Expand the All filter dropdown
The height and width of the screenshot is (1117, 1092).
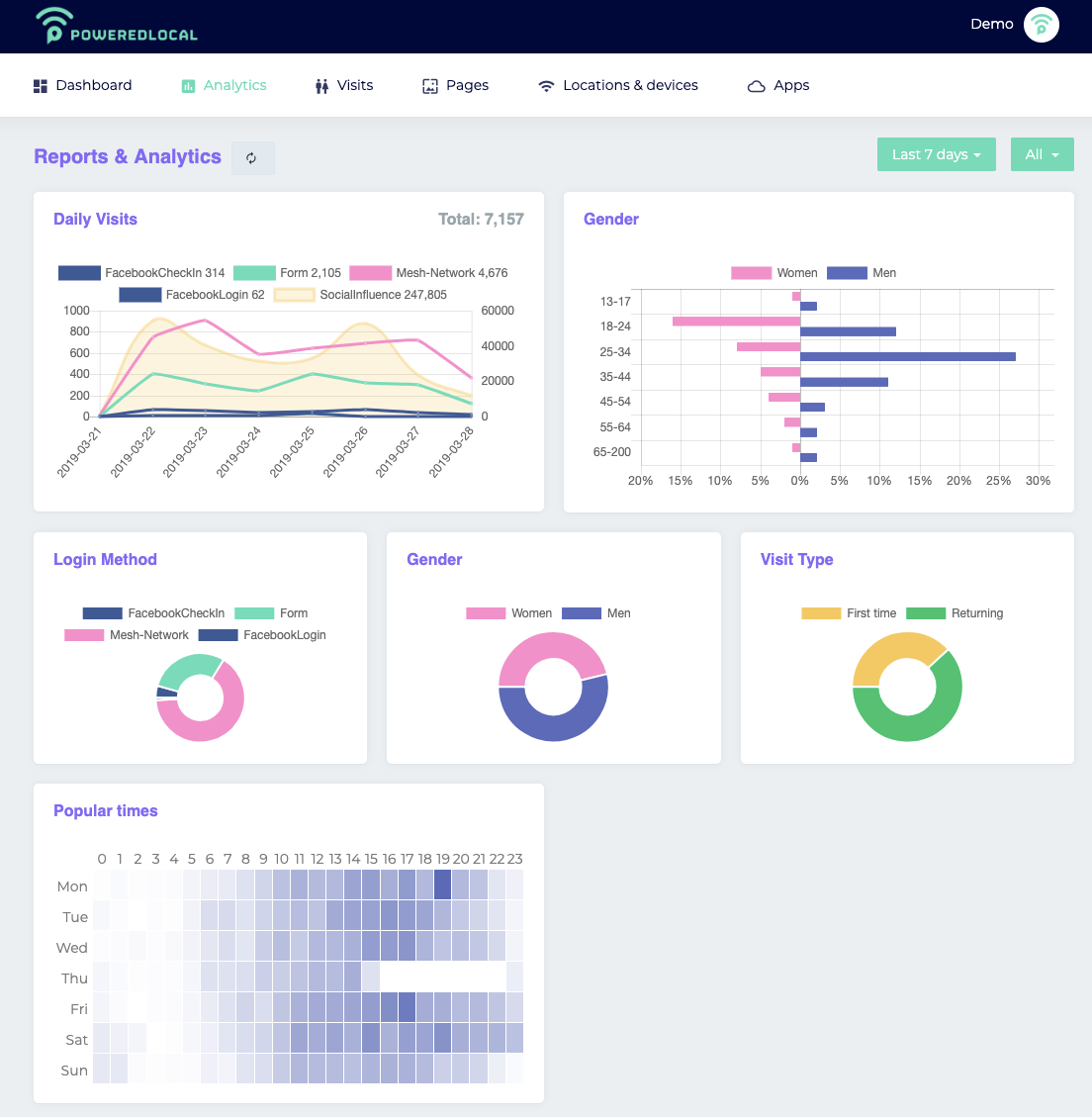1042,154
